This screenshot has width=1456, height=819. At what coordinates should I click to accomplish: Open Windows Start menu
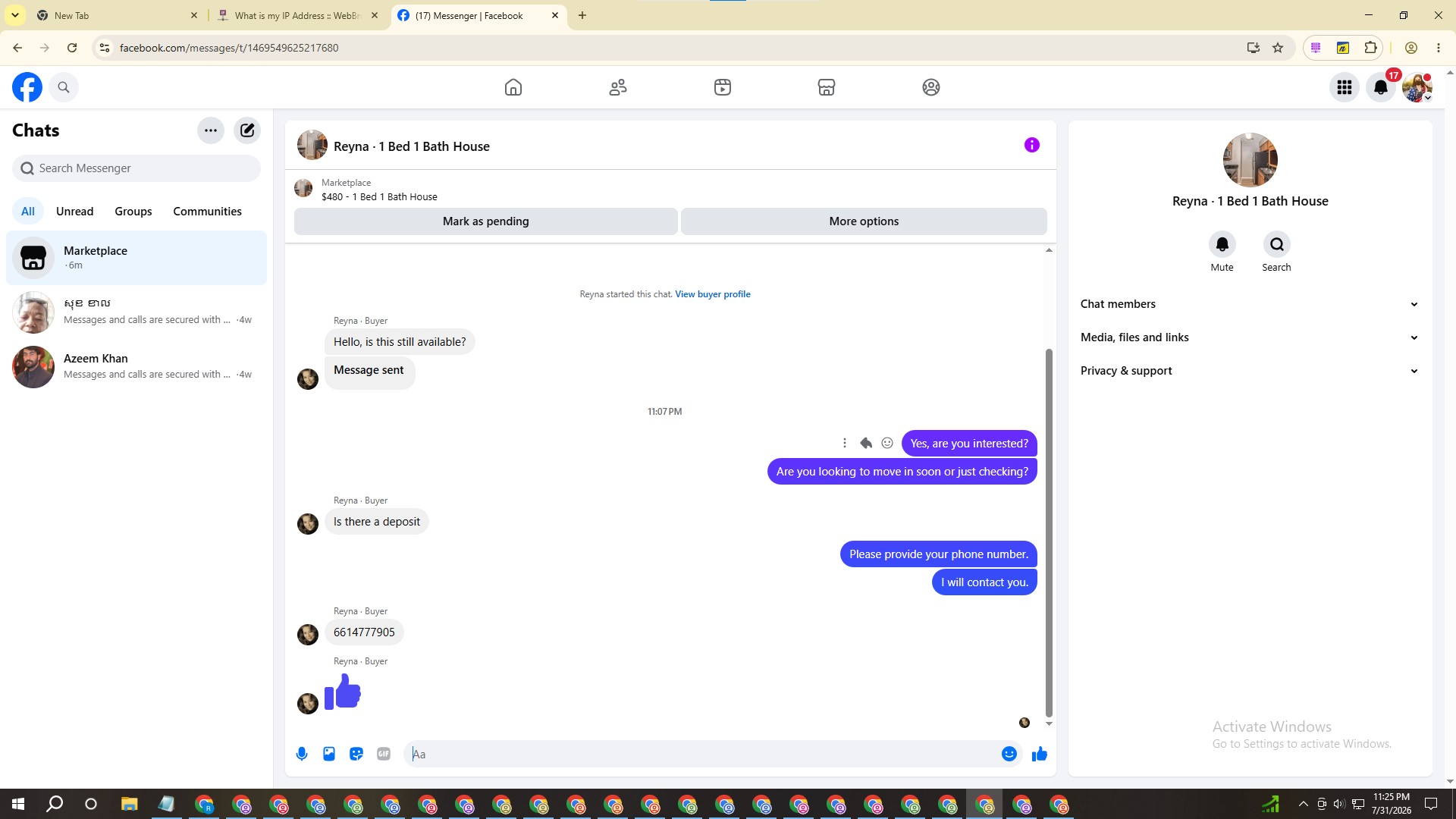tap(18, 804)
